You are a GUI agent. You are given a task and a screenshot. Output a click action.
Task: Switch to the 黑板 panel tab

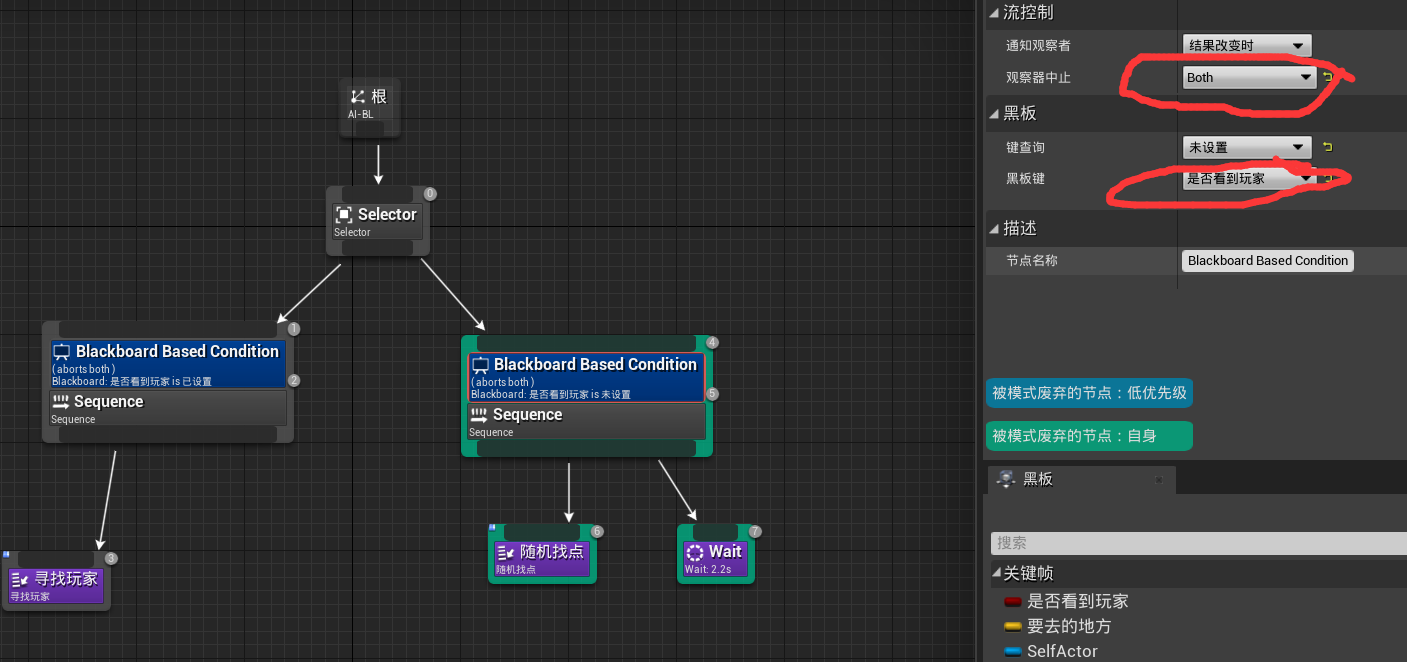[1037, 479]
